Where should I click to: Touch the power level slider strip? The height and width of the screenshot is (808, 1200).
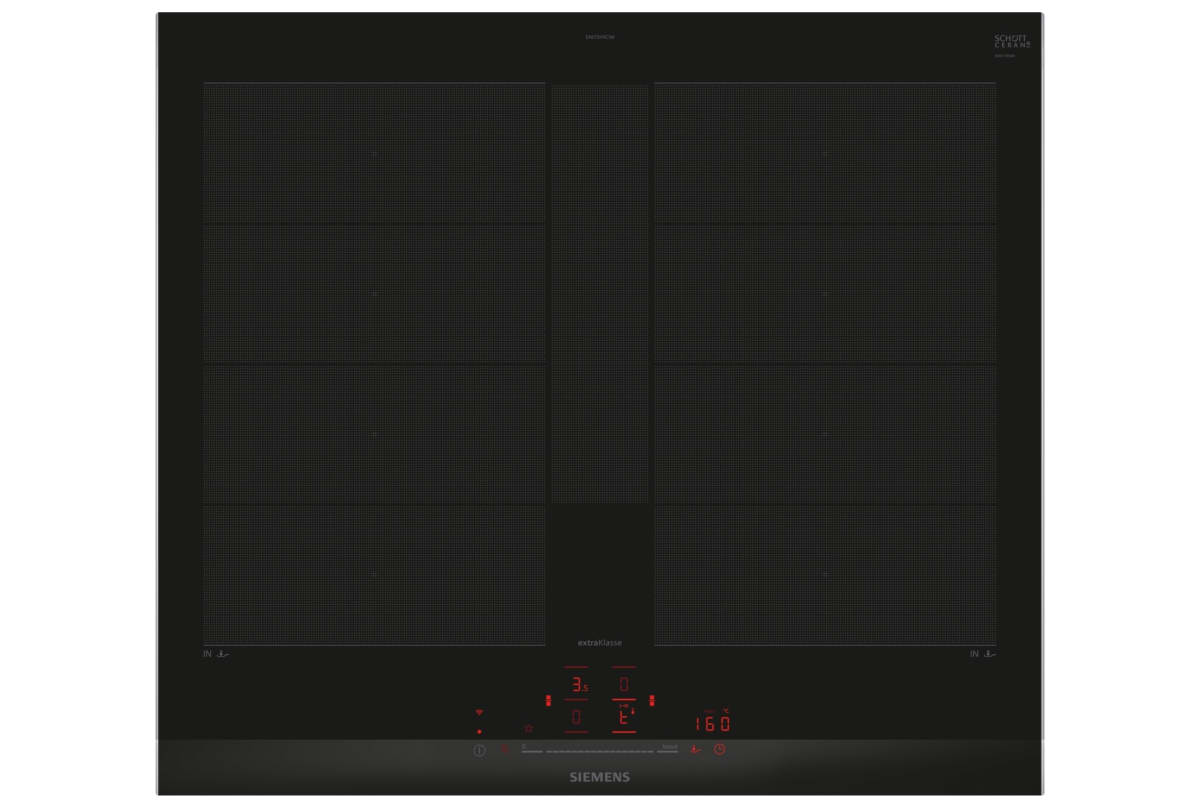[599, 750]
